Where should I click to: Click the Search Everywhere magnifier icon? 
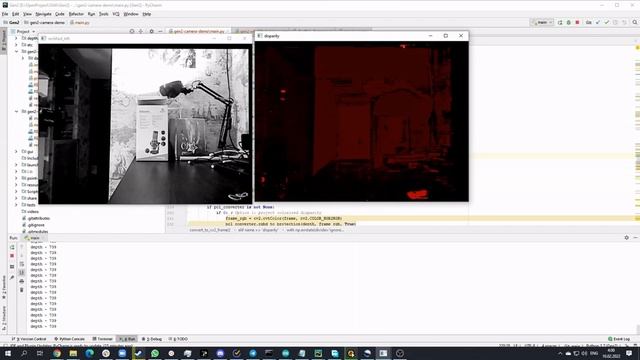tap(635, 22)
